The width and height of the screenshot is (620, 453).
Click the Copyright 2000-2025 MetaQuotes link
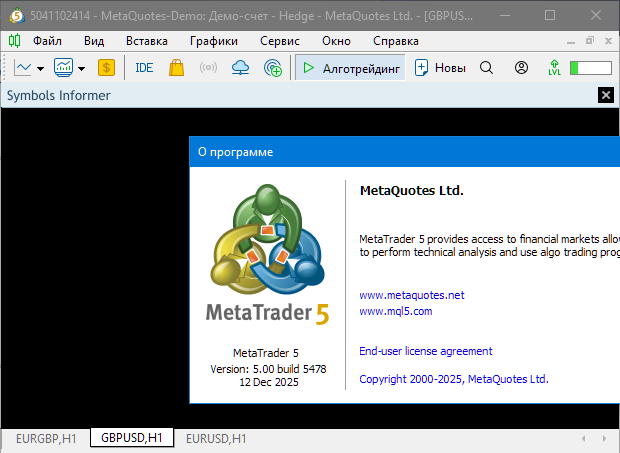pyautogui.click(x=454, y=379)
